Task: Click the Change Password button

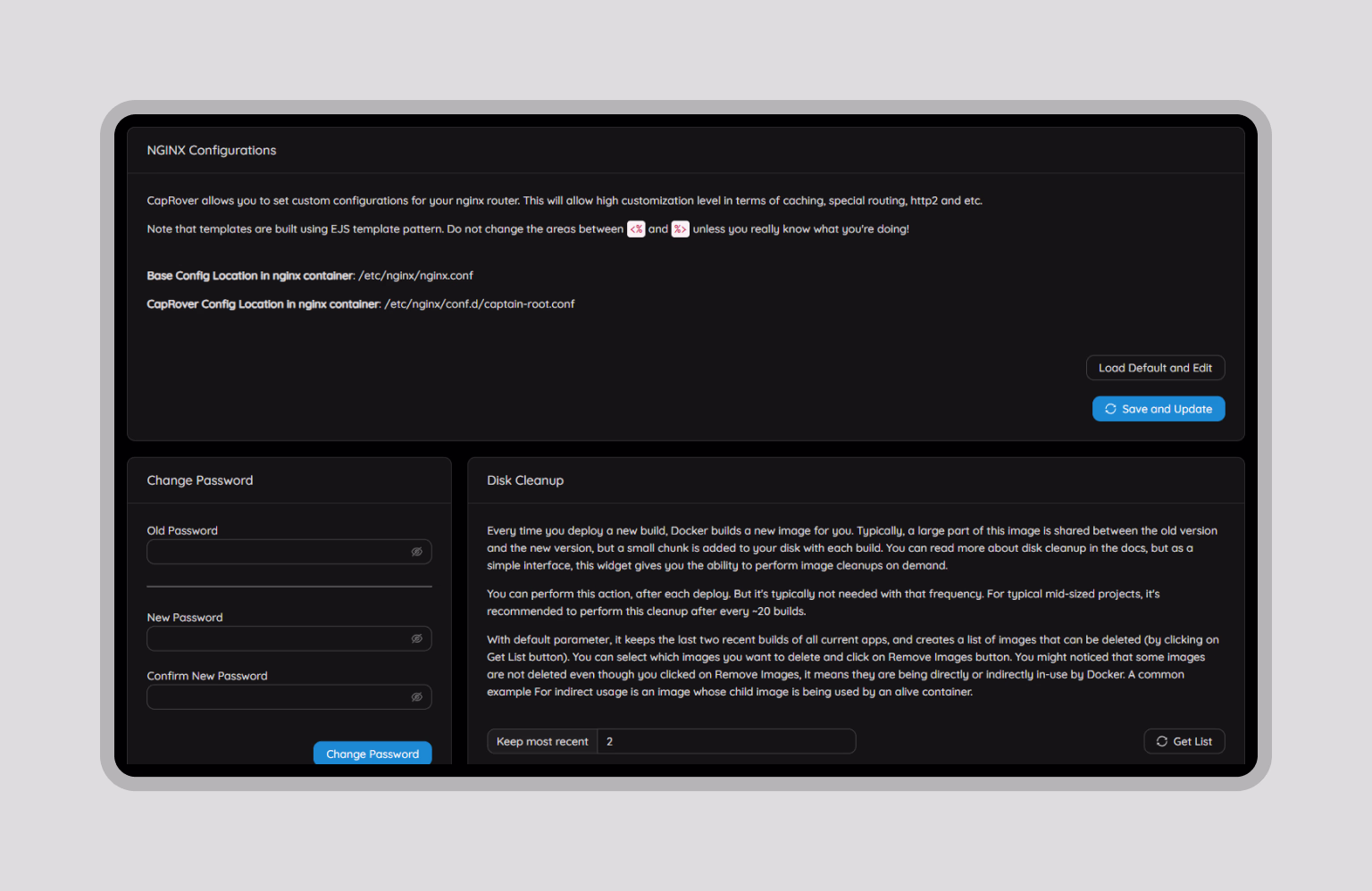Action: pos(372,754)
